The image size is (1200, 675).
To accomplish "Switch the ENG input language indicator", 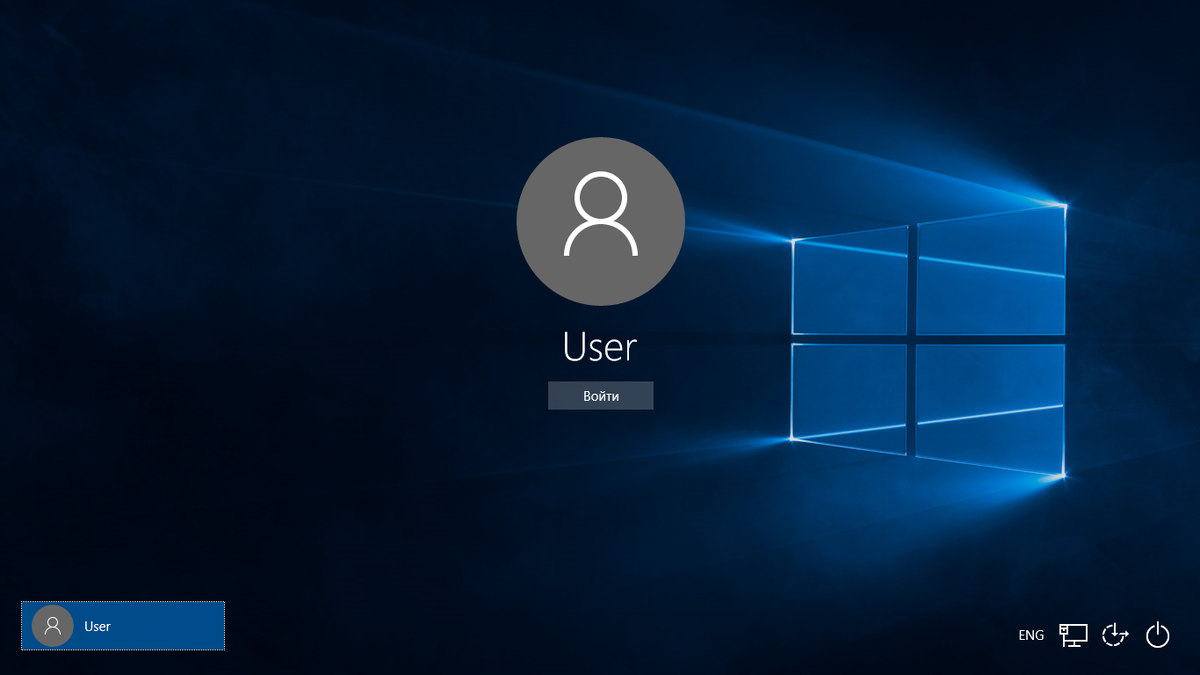I will point(1031,635).
